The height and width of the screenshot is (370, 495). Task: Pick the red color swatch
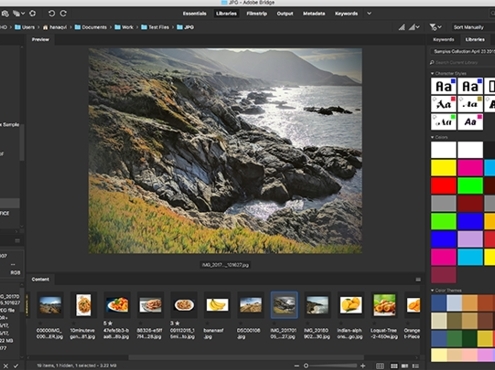pyautogui.click(x=443, y=186)
